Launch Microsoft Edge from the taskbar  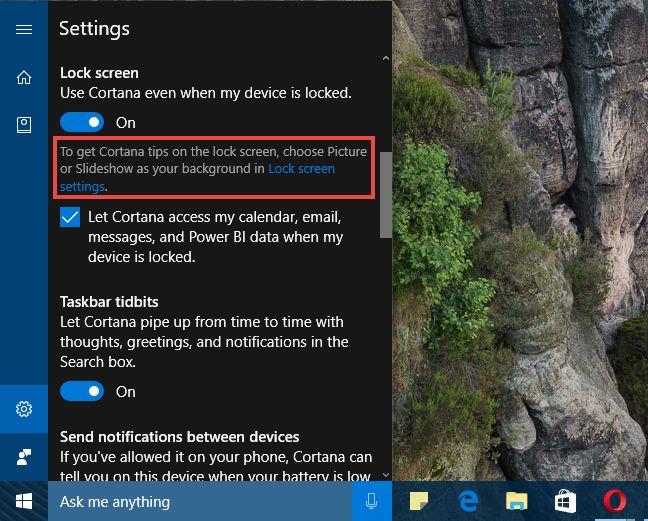[x=468, y=501]
